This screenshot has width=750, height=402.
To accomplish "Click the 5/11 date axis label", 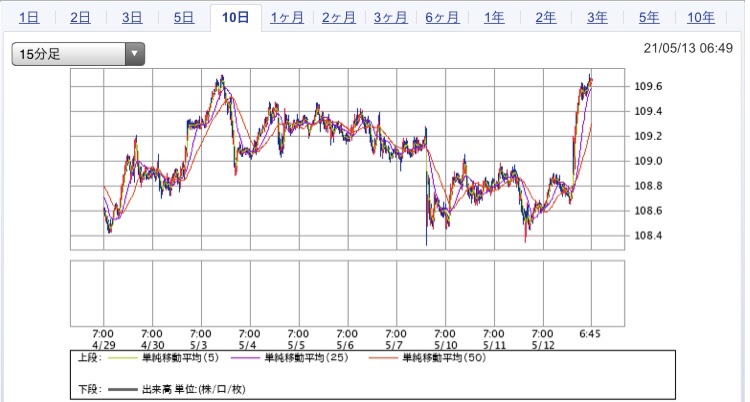I will 494,345.
